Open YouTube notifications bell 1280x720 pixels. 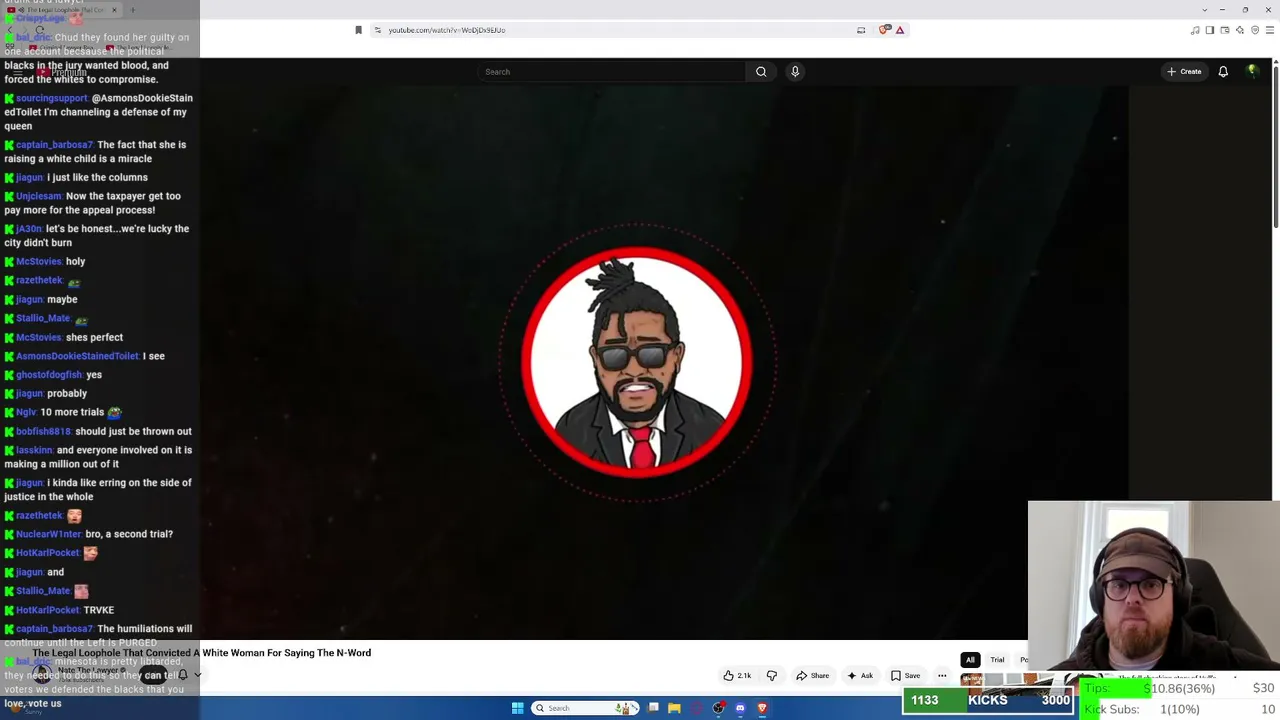click(1223, 72)
